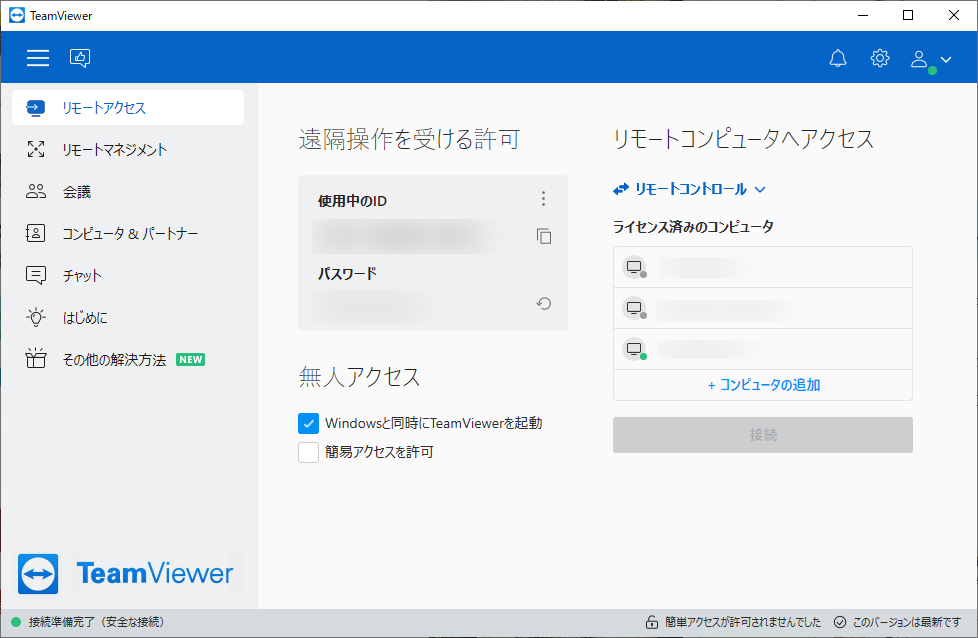The image size is (978, 638).
Task: Click the chat bubble icon
Action: click(x=36, y=276)
